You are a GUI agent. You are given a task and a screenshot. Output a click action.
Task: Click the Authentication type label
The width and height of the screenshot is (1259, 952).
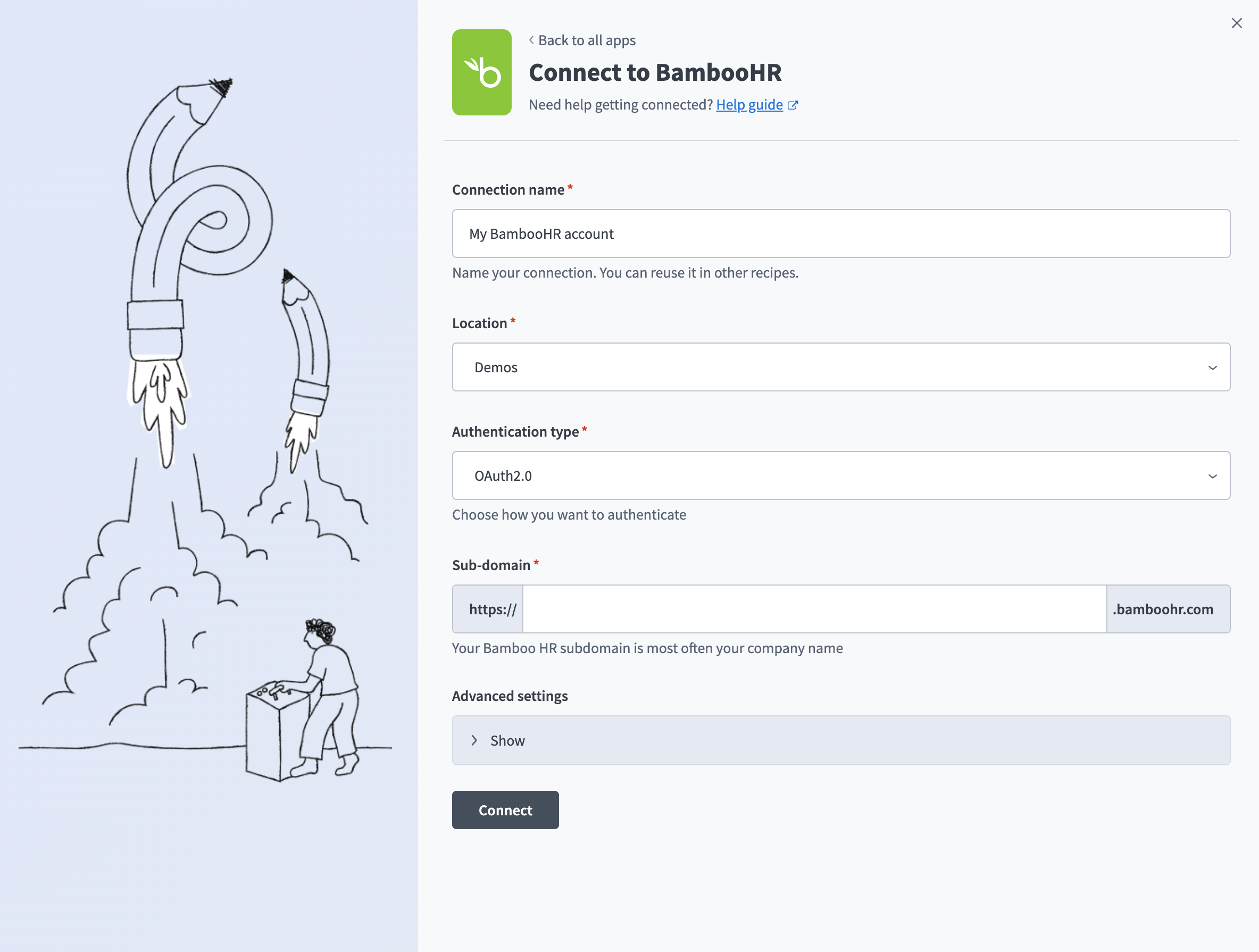point(515,432)
